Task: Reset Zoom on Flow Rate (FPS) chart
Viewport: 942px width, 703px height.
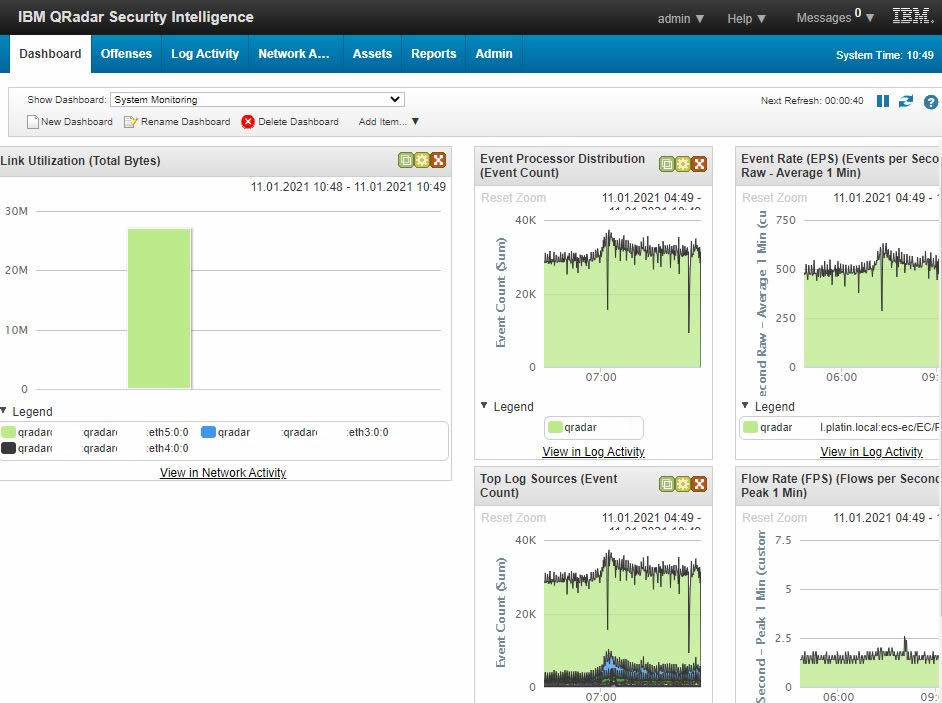Action: pyautogui.click(x=774, y=518)
